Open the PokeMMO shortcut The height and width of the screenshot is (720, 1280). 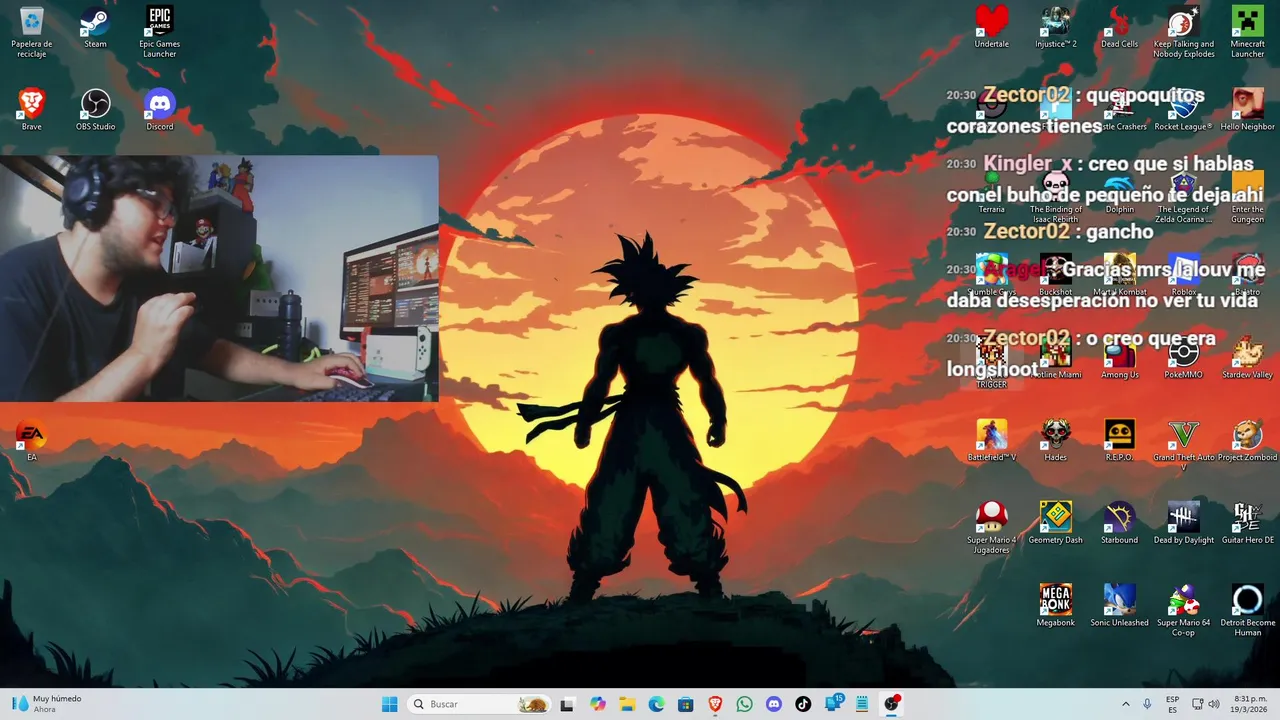coord(1183,358)
